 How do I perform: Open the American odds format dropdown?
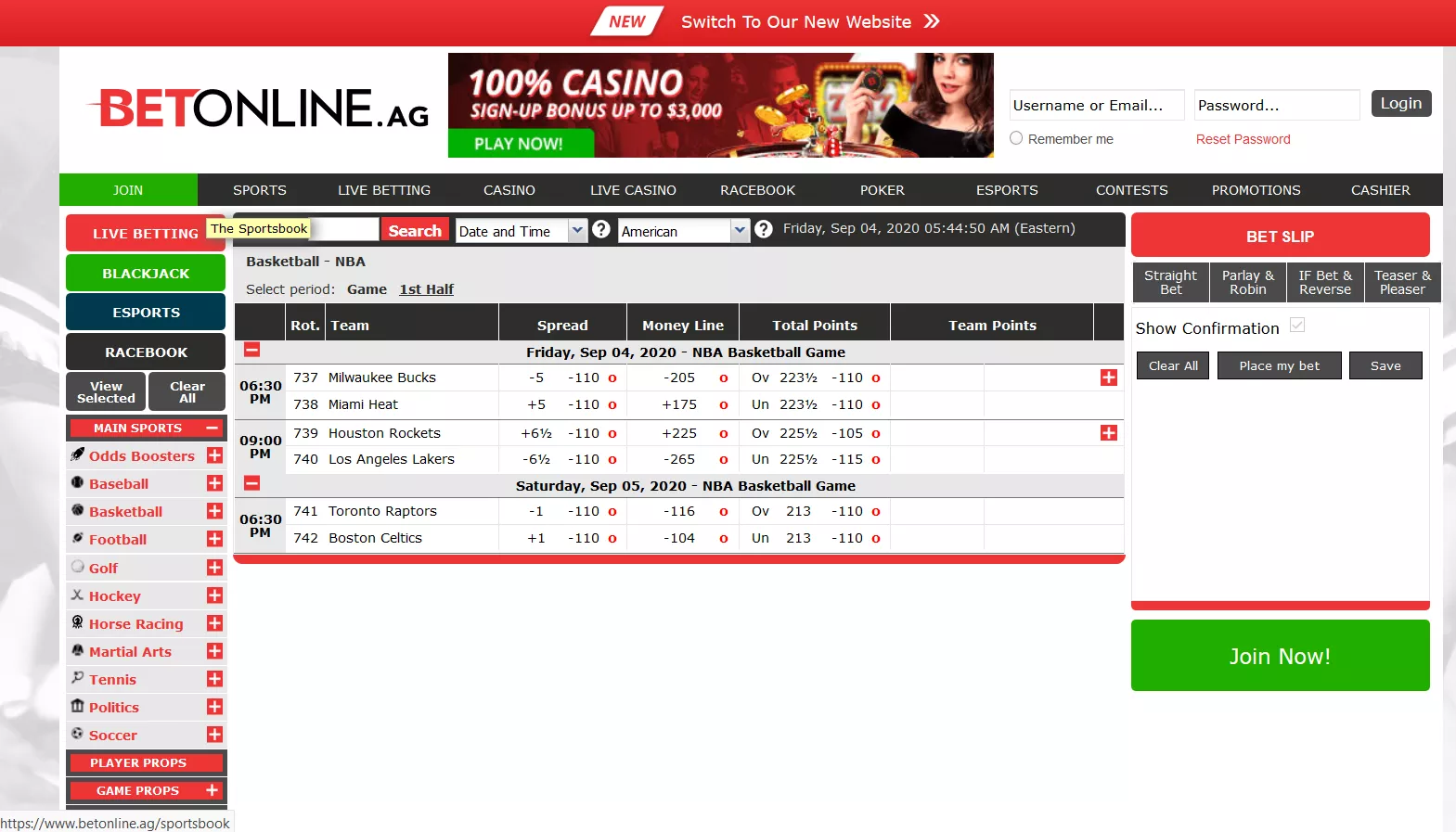click(x=684, y=231)
